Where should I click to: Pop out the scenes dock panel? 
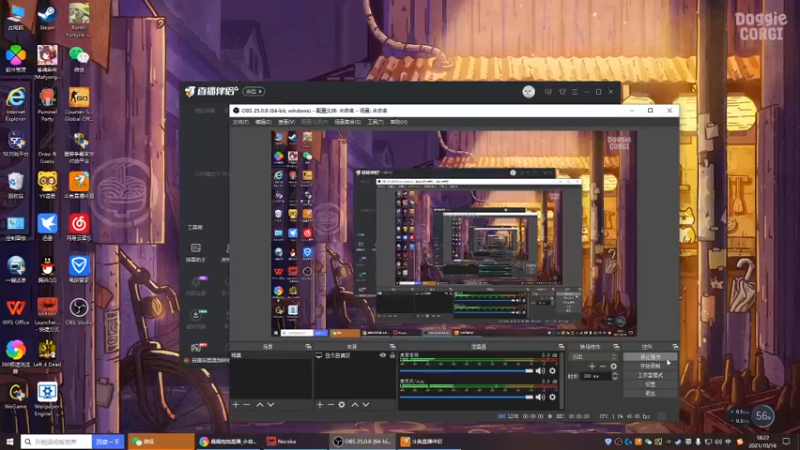pos(308,346)
